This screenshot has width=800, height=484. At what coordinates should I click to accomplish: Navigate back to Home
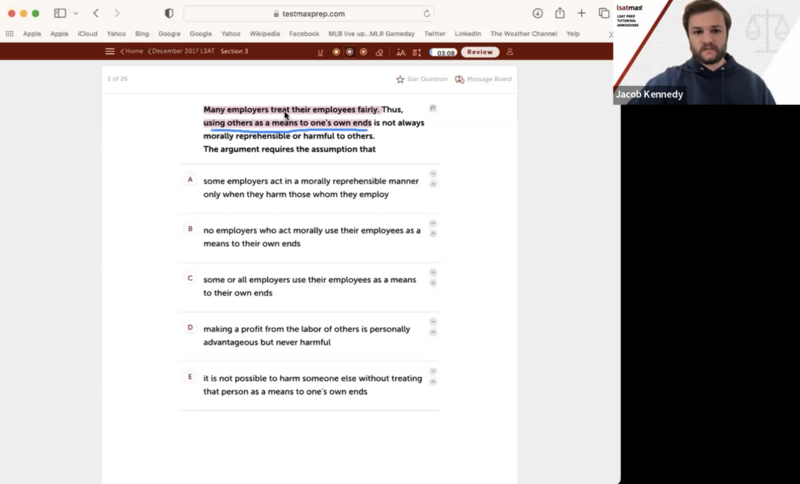click(132, 51)
